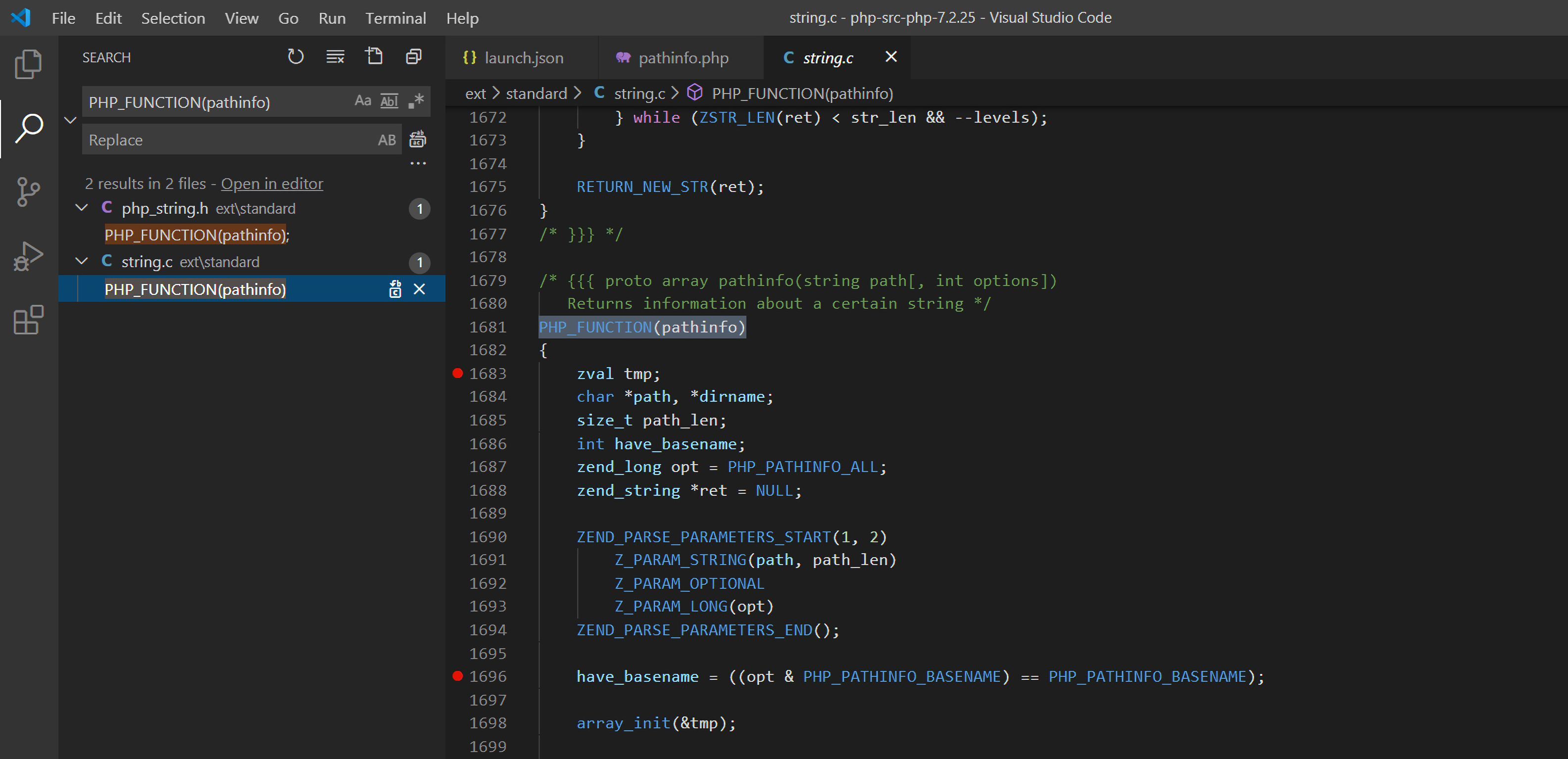Collapse string.c results group
The image size is (1568, 759).
pos(82,262)
